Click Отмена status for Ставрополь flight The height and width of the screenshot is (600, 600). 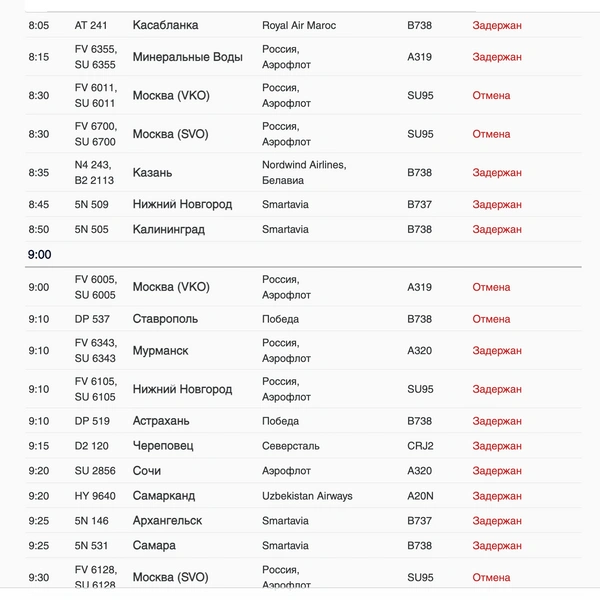(491, 319)
